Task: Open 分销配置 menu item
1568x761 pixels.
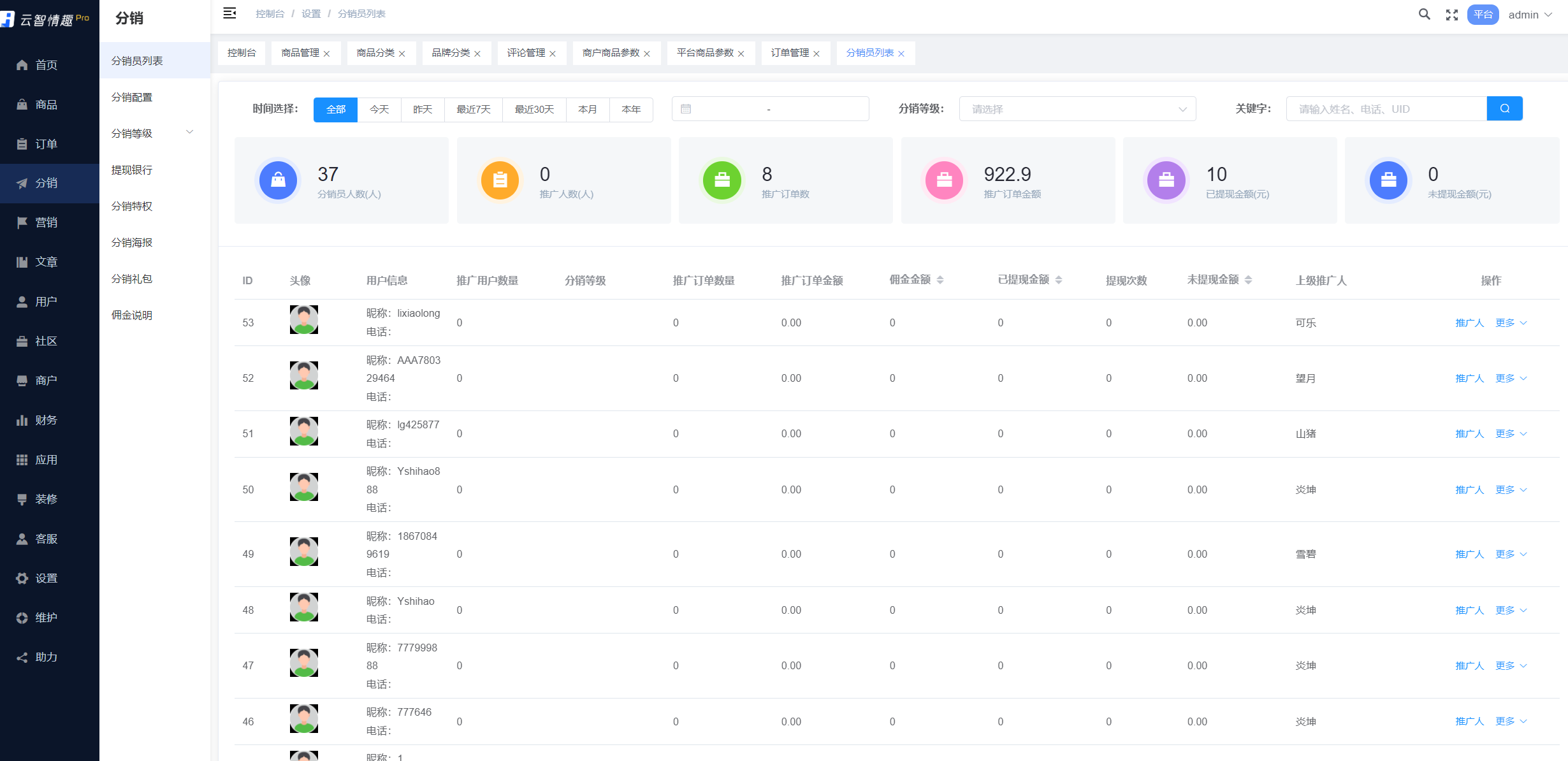Action: (132, 97)
